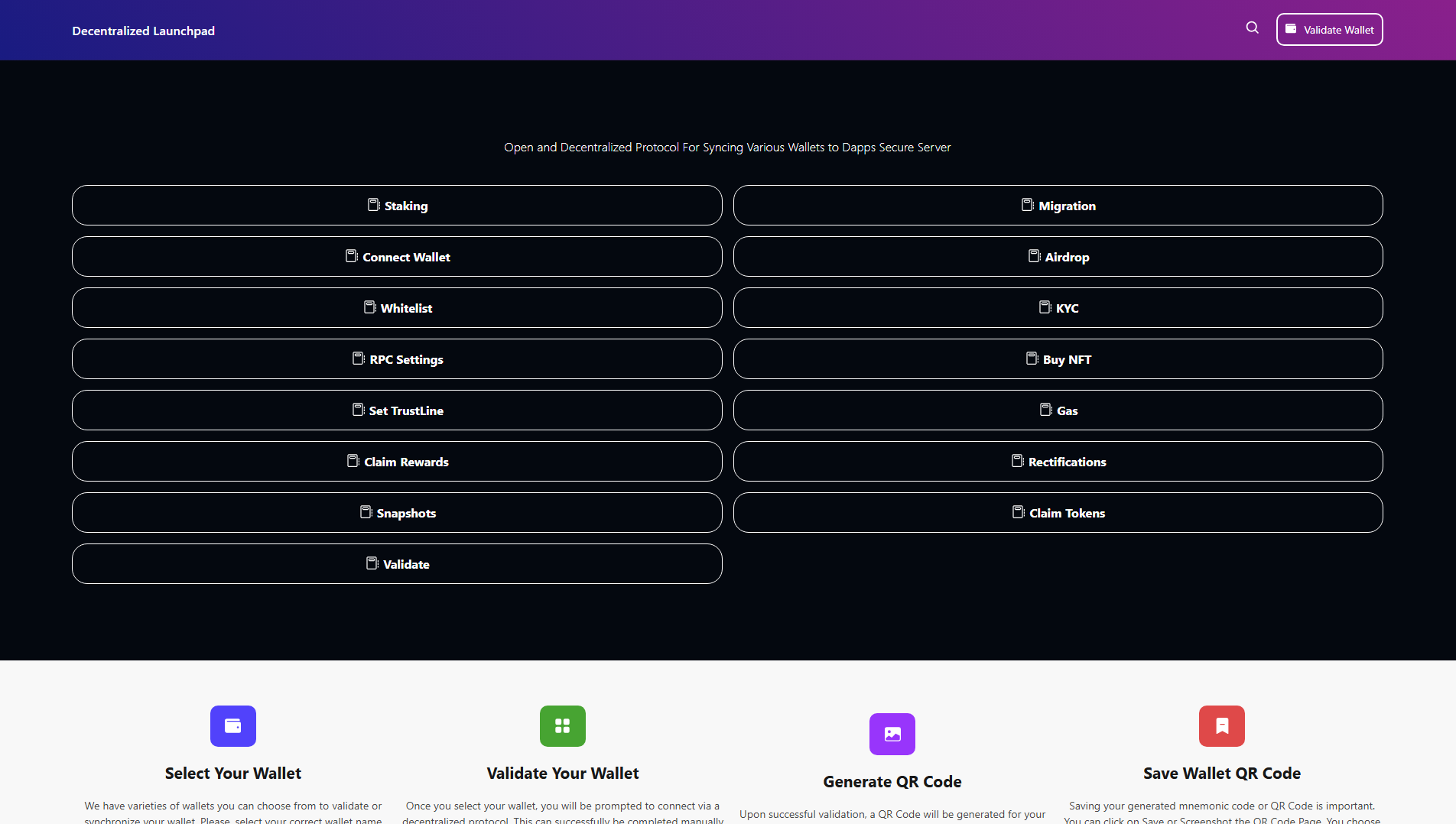The width and height of the screenshot is (1456, 824).
Task: Click the Save Wallet QR Code heading
Action: coord(1222,774)
